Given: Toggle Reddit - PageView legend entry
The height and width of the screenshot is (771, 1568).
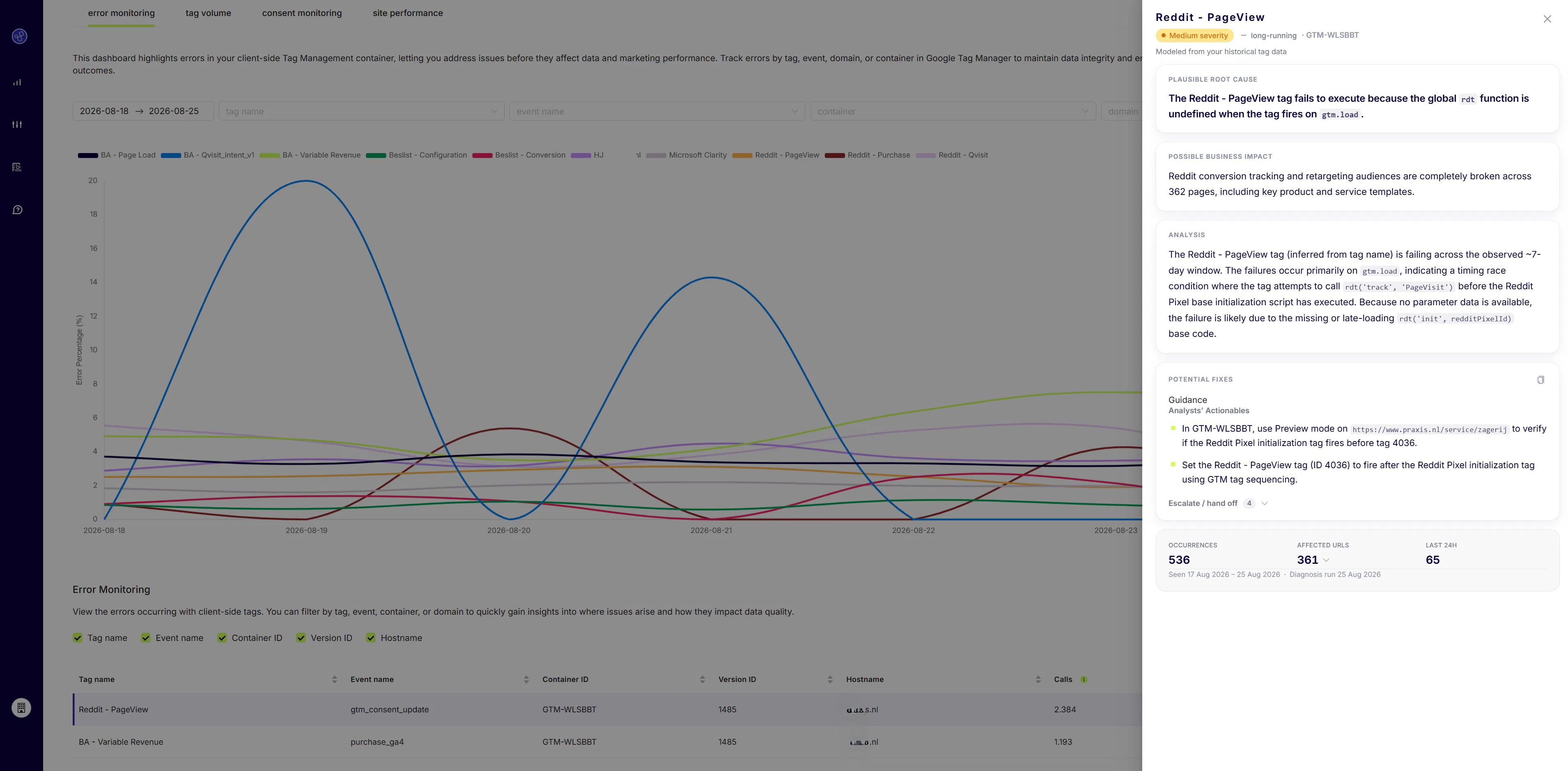Looking at the screenshot, I should (776, 155).
